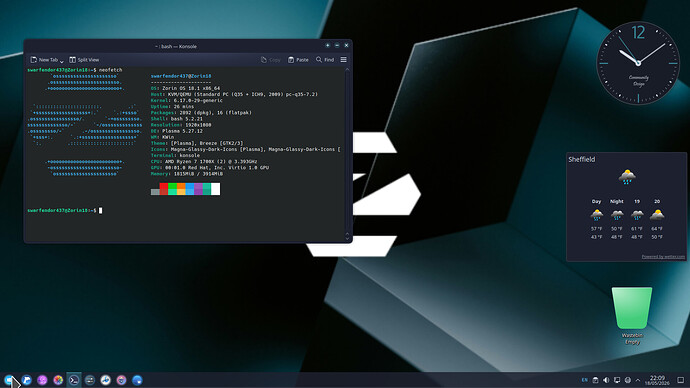Click the 'Shell: bash 5.2.21' line
The image size is (690, 388).
[176, 119]
